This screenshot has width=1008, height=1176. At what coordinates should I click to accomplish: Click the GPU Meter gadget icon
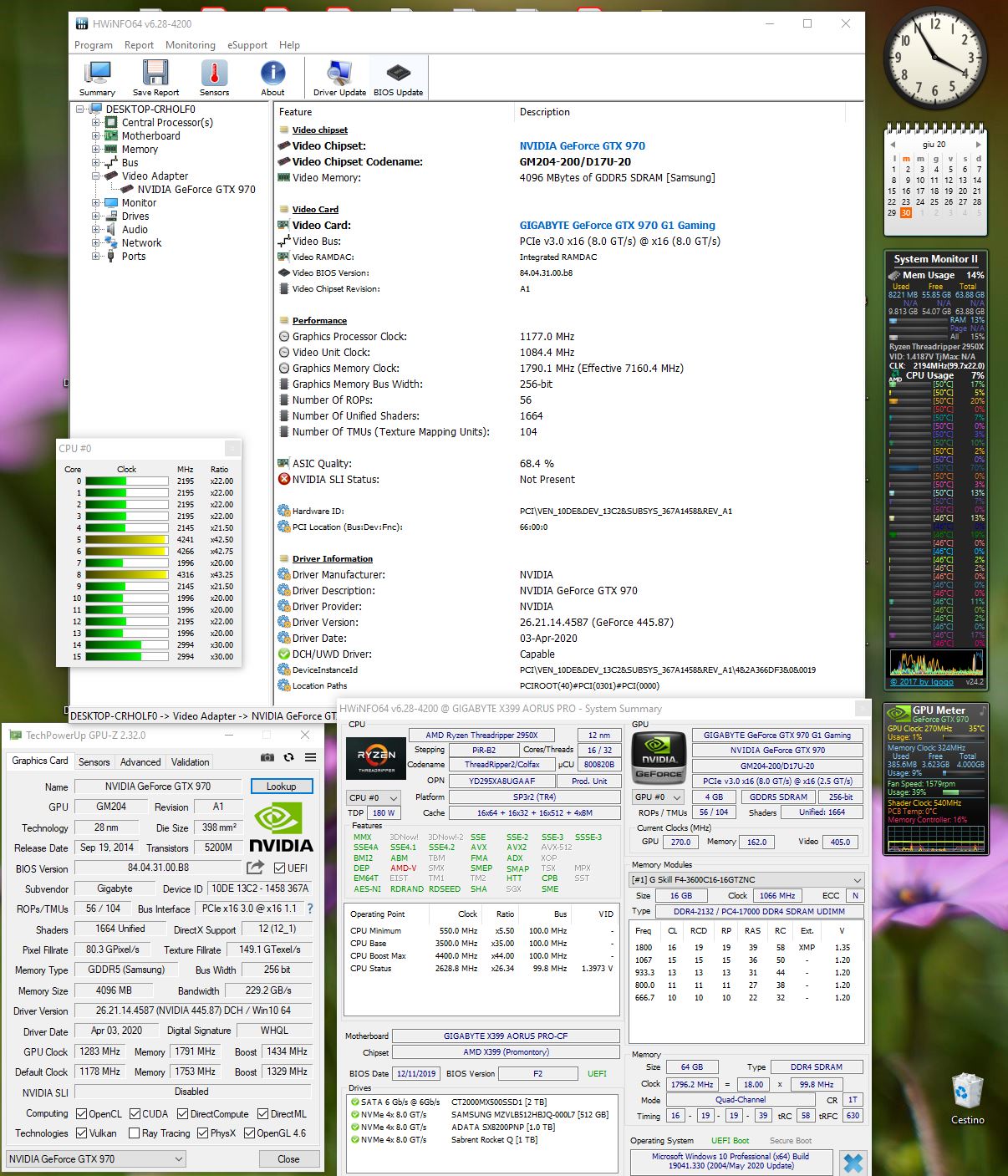899,713
